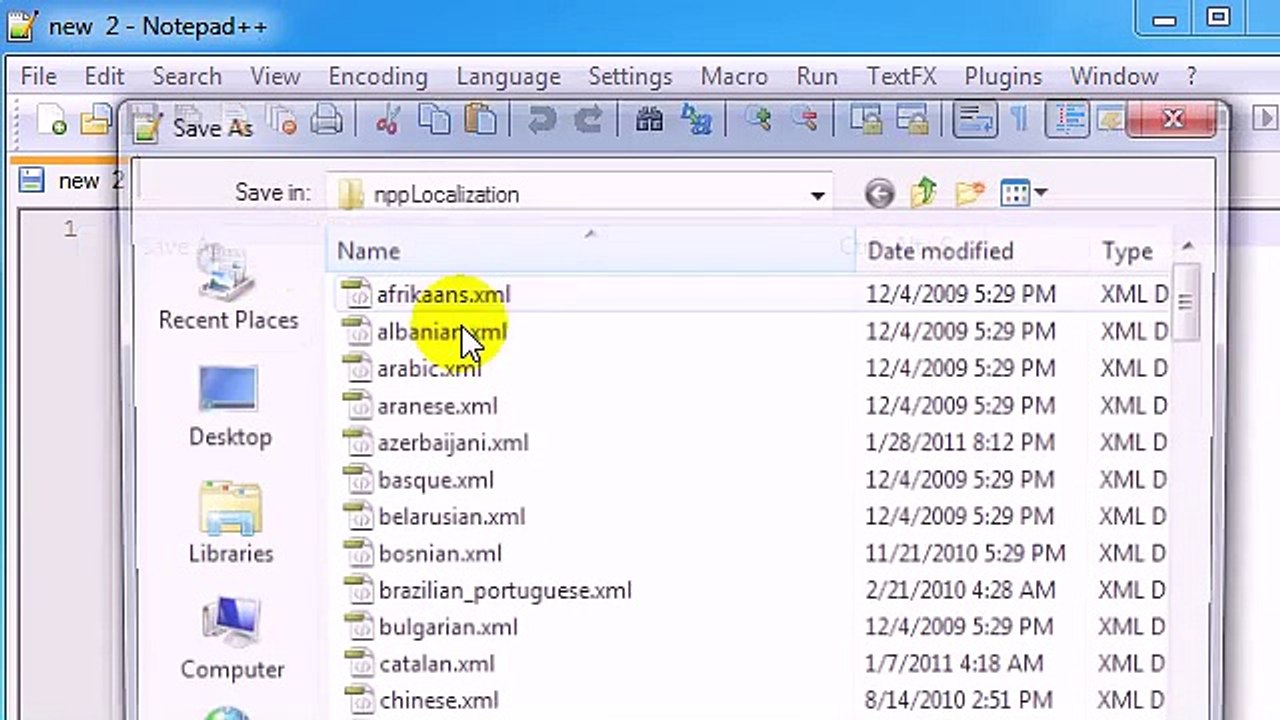
Task: Open the Search menu
Action: [187, 76]
